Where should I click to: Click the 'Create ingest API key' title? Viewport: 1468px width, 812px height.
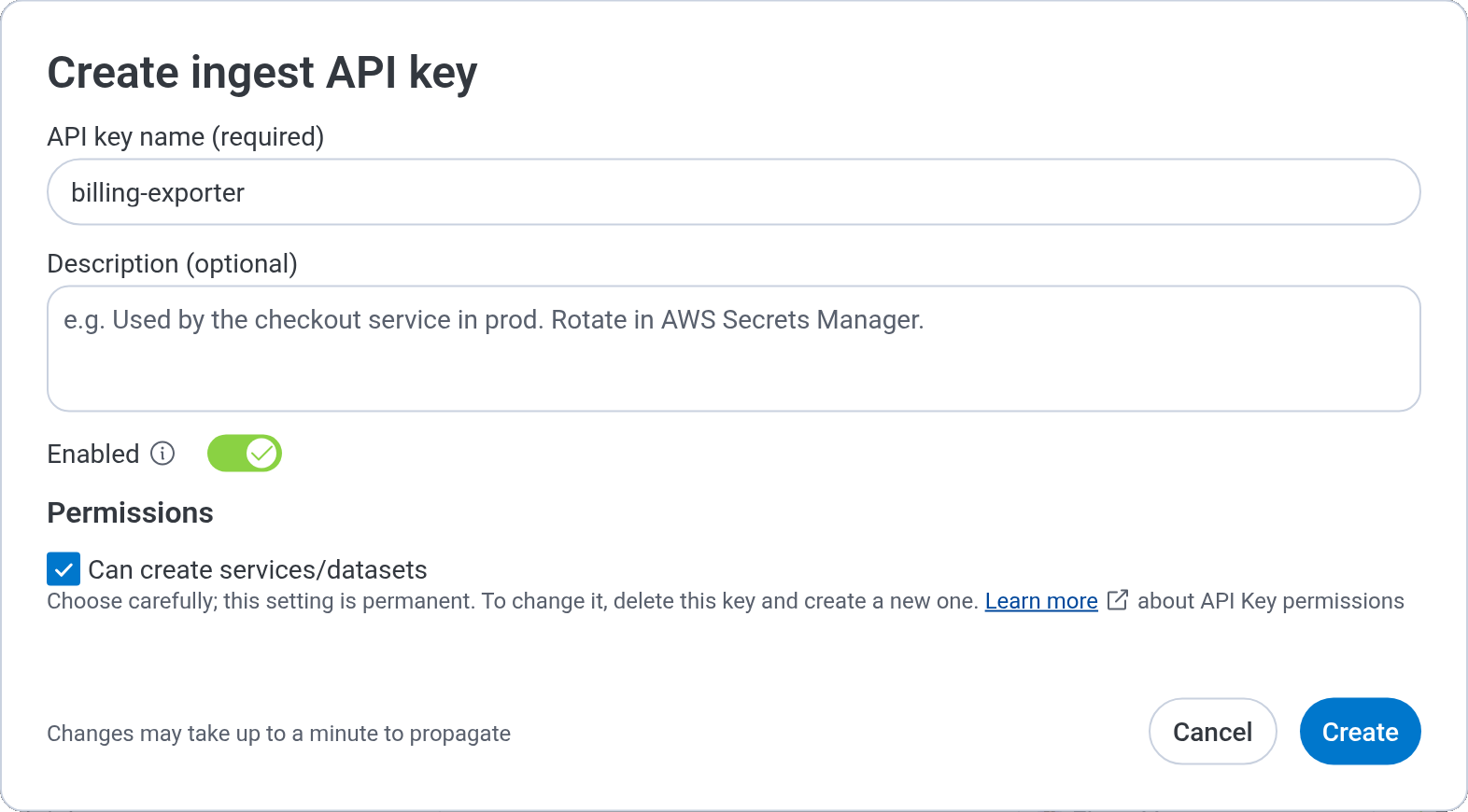click(262, 74)
